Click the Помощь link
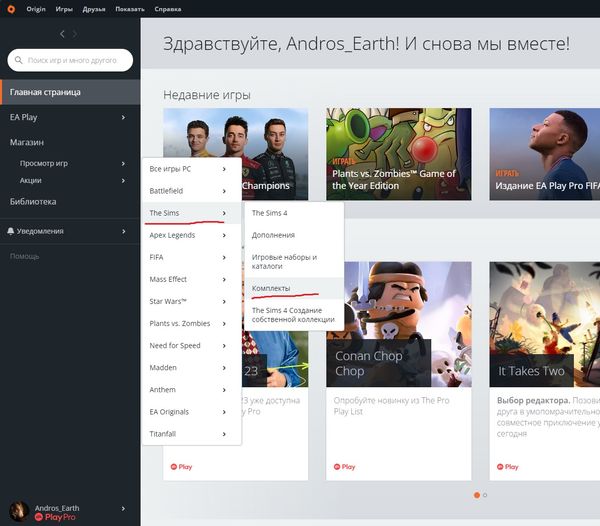This screenshot has width=600, height=526. tap(24, 256)
